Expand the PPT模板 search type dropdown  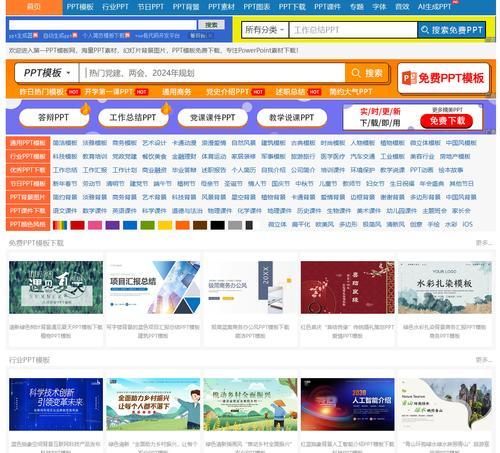[47, 73]
